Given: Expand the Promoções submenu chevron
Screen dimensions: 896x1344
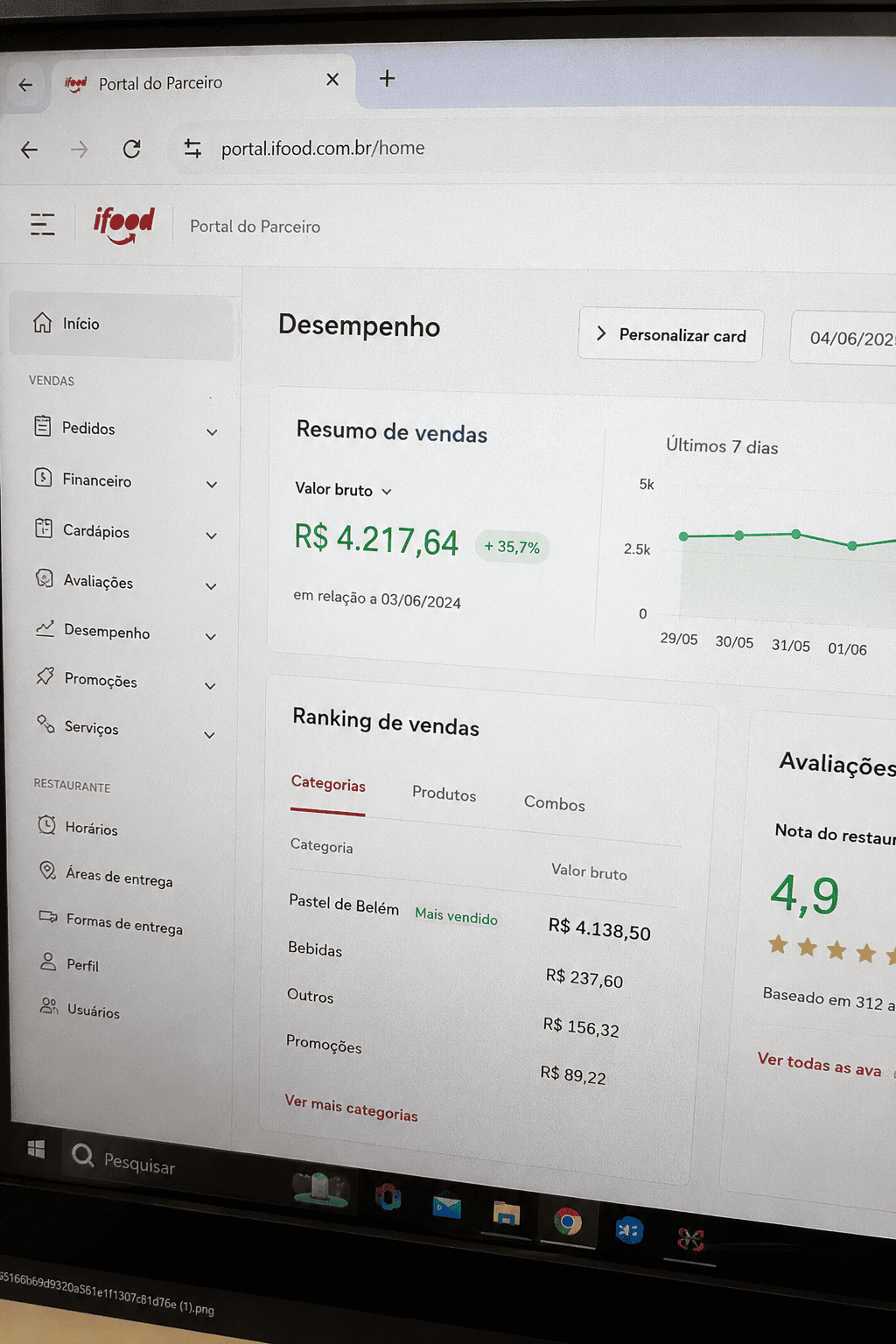Looking at the screenshot, I should pyautogui.click(x=210, y=685).
